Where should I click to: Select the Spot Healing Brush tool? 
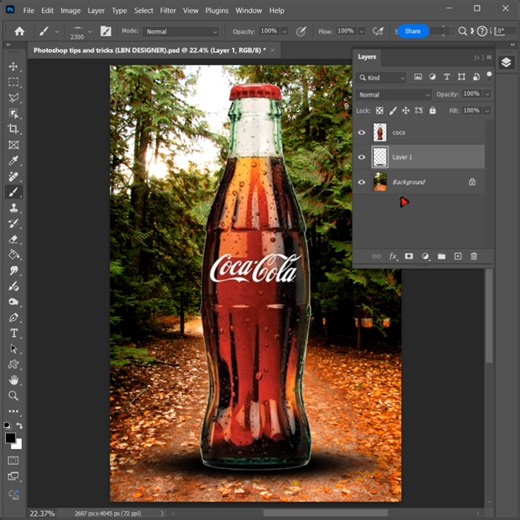13,176
